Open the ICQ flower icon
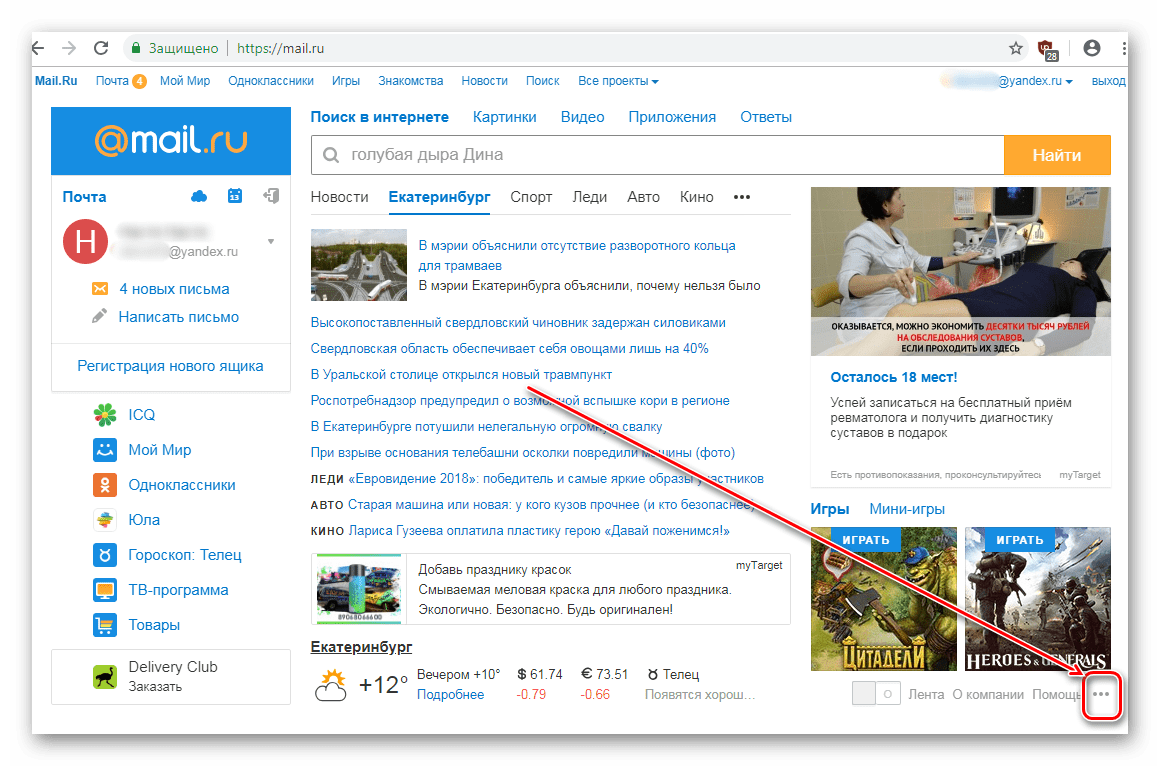Screen dimensions: 1160x766 (105, 414)
